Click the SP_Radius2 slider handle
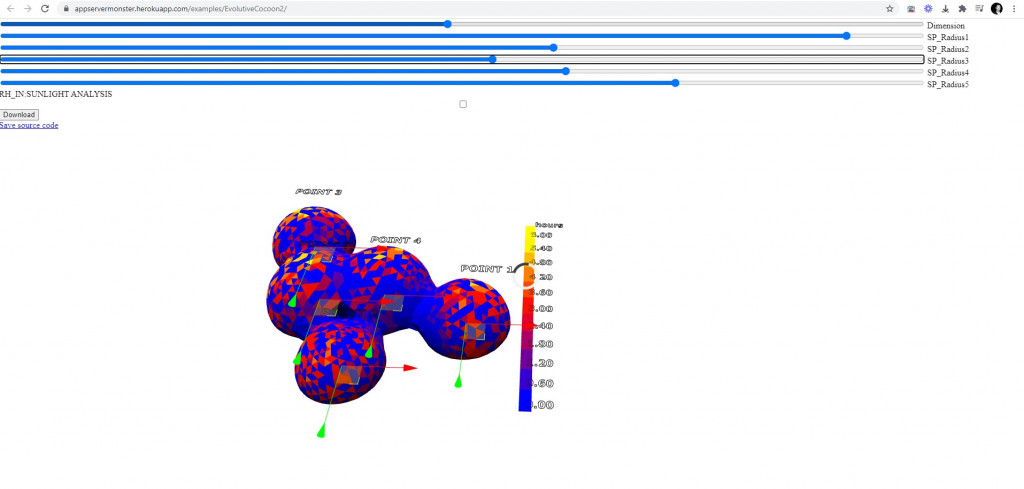This screenshot has height=489, width=1024. click(553, 48)
